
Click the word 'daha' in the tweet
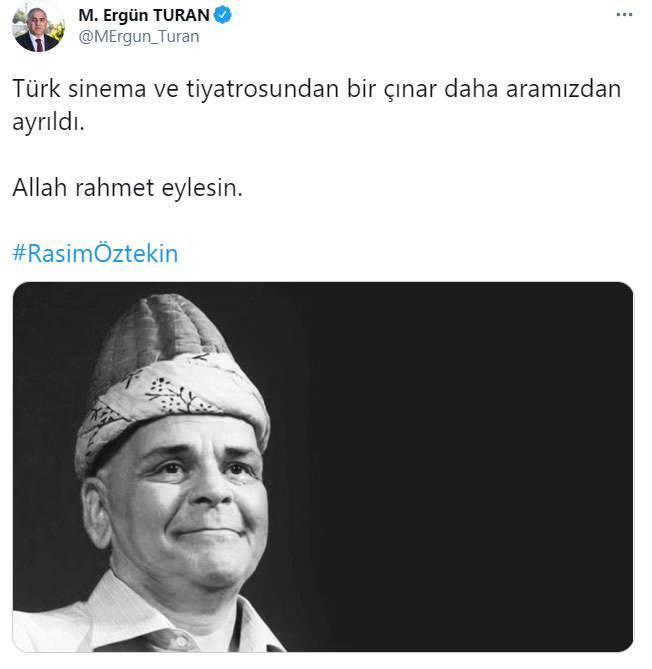471,89
